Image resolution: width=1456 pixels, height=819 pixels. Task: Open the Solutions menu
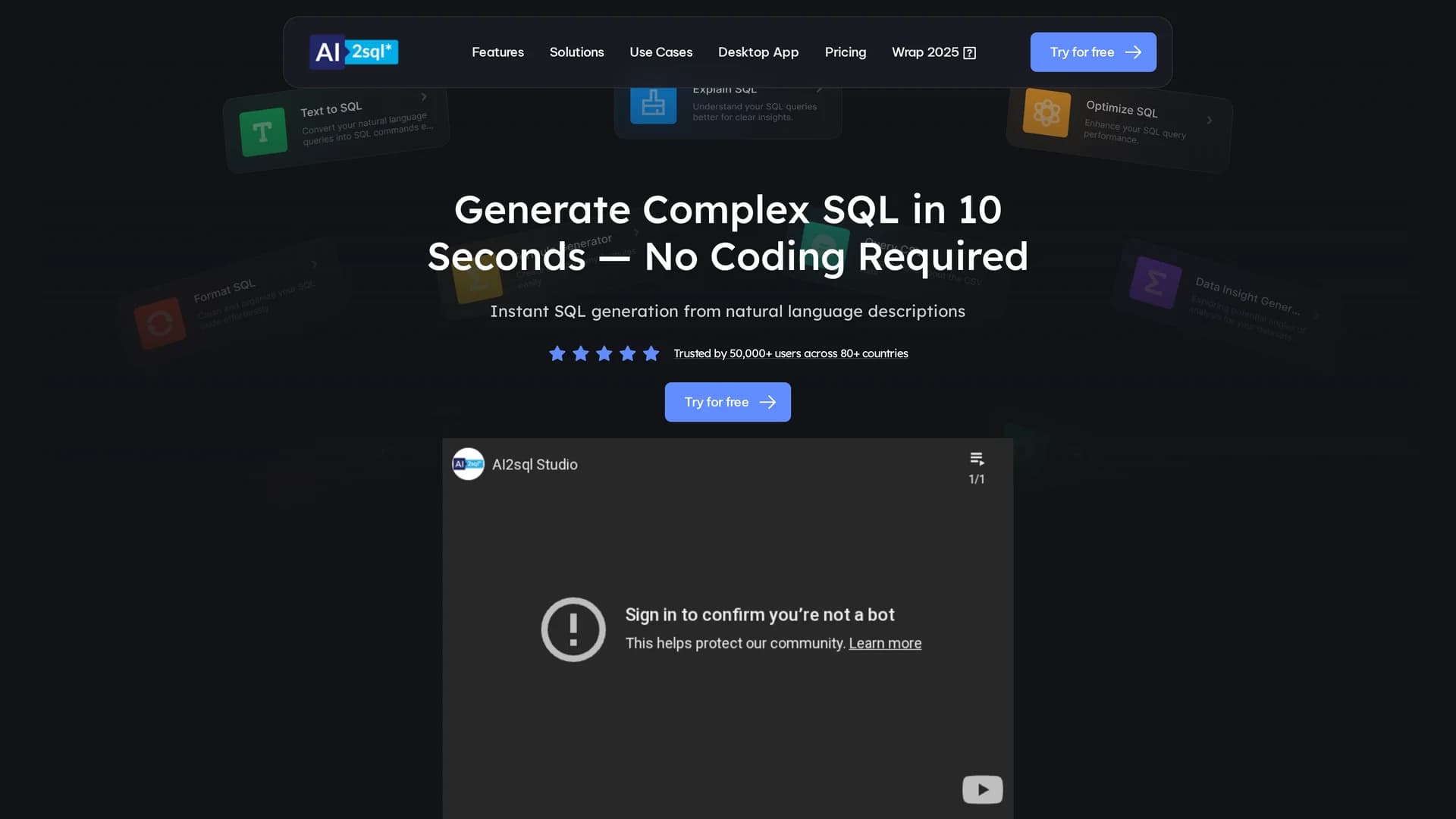[576, 52]
